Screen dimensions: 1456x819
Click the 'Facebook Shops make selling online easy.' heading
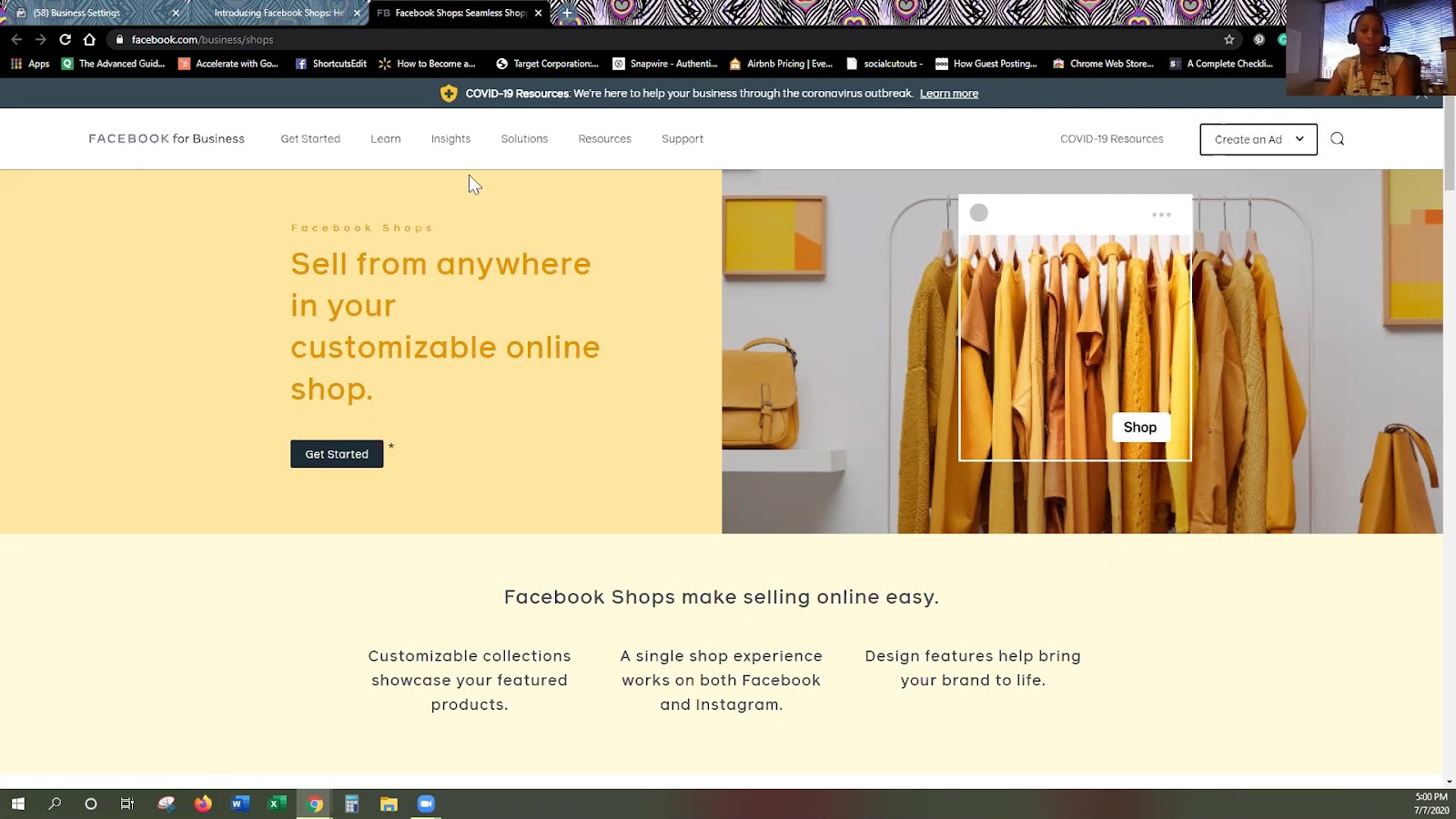722,597
